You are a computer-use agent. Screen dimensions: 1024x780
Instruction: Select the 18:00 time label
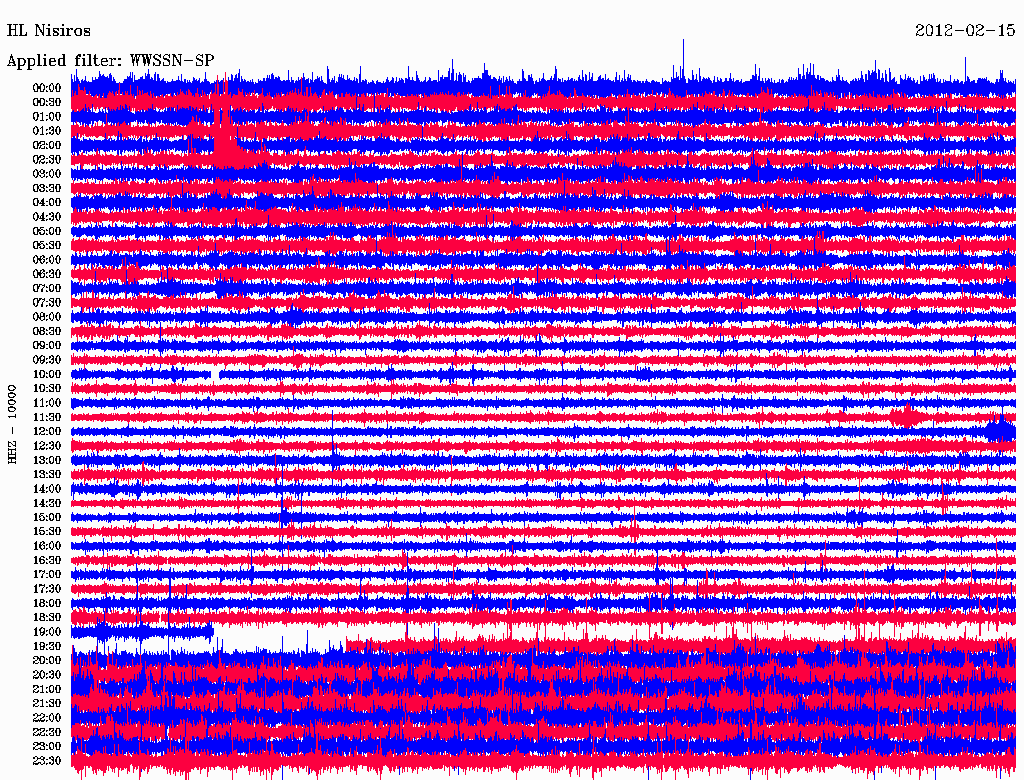[x=47, y=604]
